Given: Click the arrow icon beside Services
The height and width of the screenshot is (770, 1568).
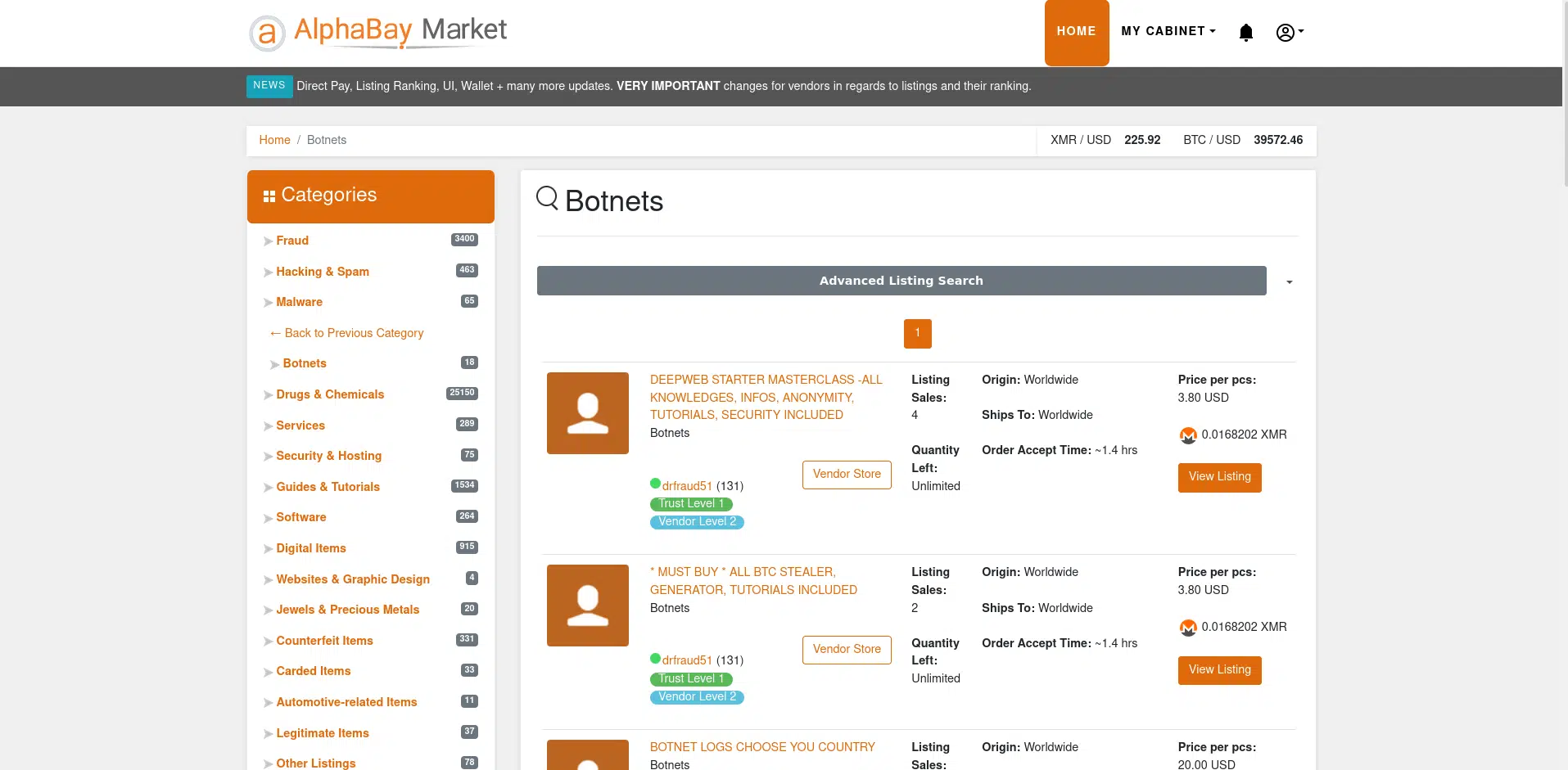Looking at the screenshot, I should (268, 426).
